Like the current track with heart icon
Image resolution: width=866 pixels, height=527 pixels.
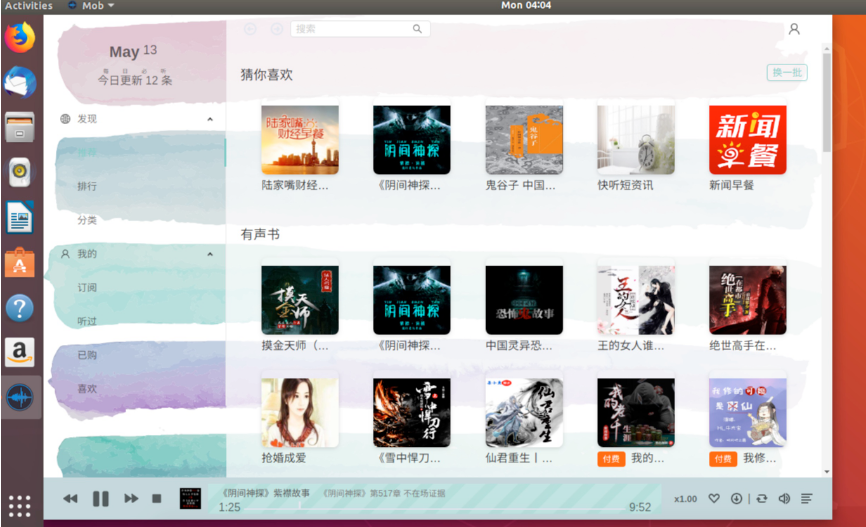pyautogui.click(x=714, y=498)
